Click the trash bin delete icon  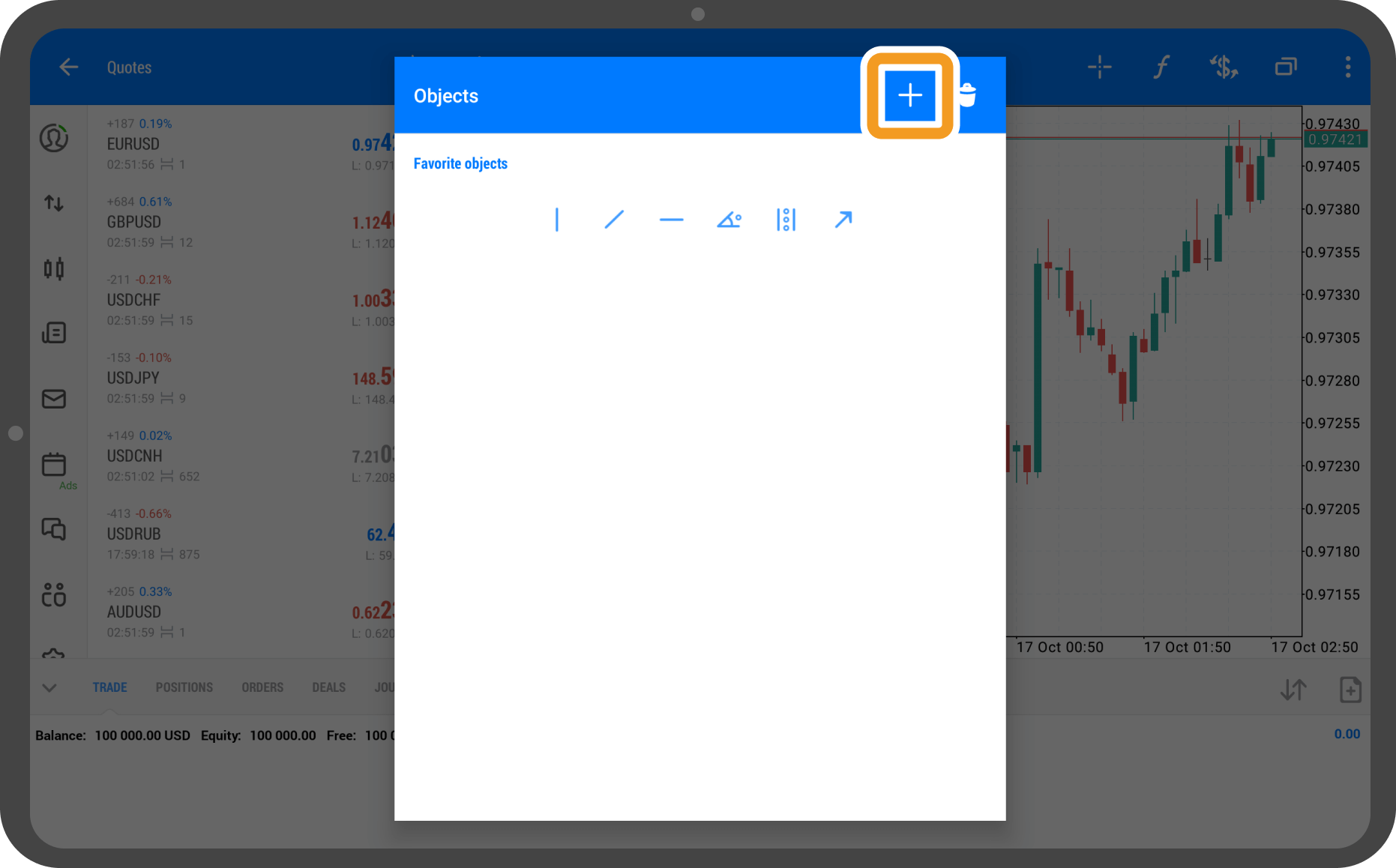click(x=968, y=95)
